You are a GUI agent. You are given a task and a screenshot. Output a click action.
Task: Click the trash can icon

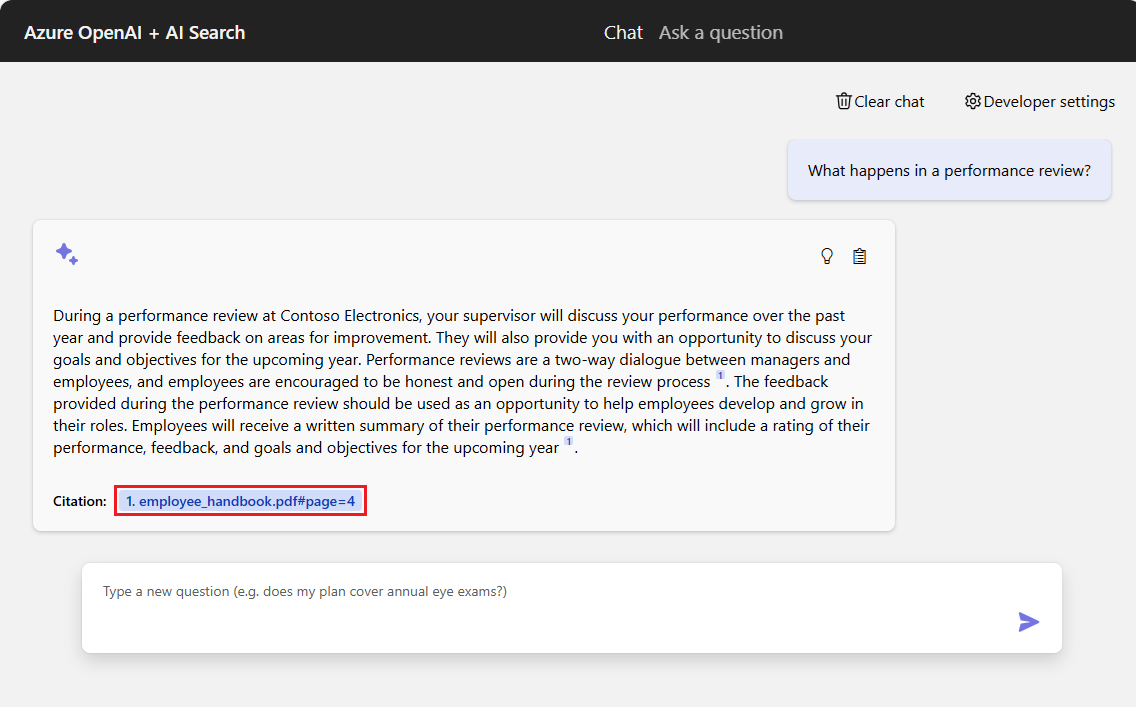(844, 101)
